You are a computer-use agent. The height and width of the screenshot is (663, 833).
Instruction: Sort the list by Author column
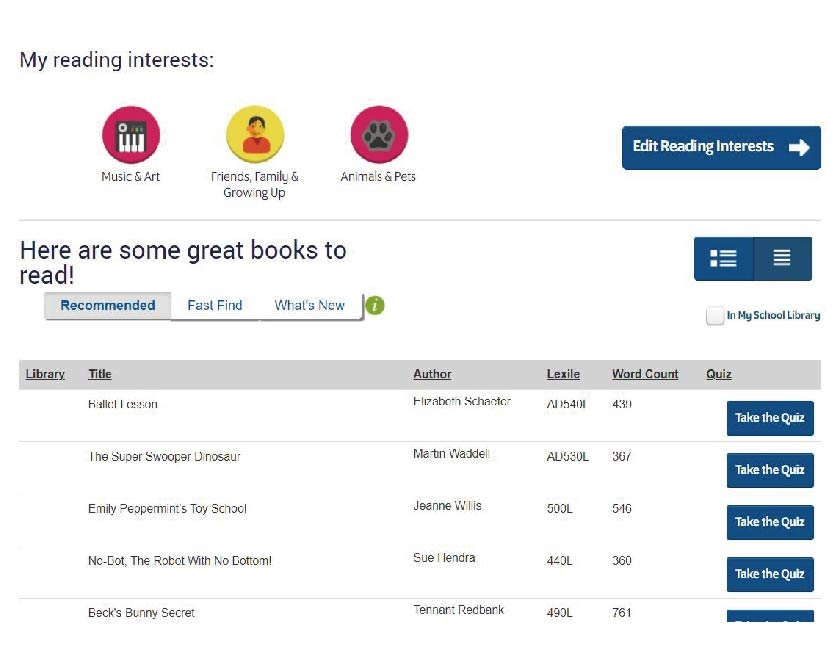pos(432,374)
